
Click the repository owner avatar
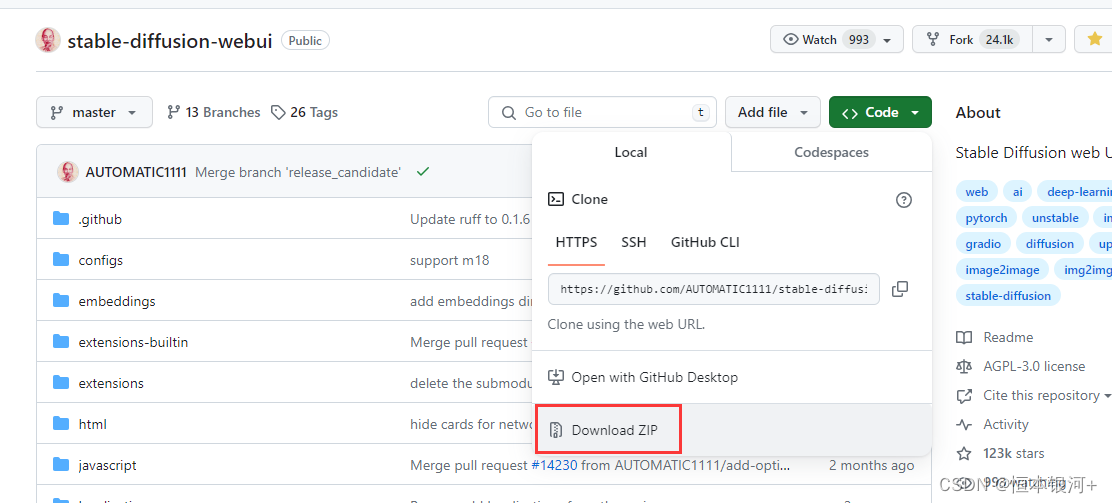tap(47, 40)
